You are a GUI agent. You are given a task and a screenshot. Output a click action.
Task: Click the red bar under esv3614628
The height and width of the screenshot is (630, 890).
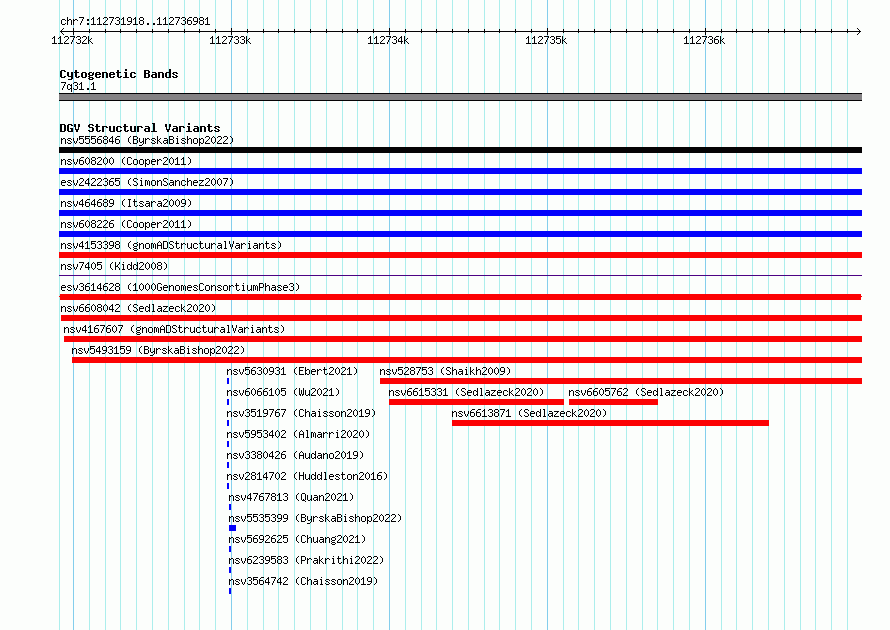click(x=460, y=297)
